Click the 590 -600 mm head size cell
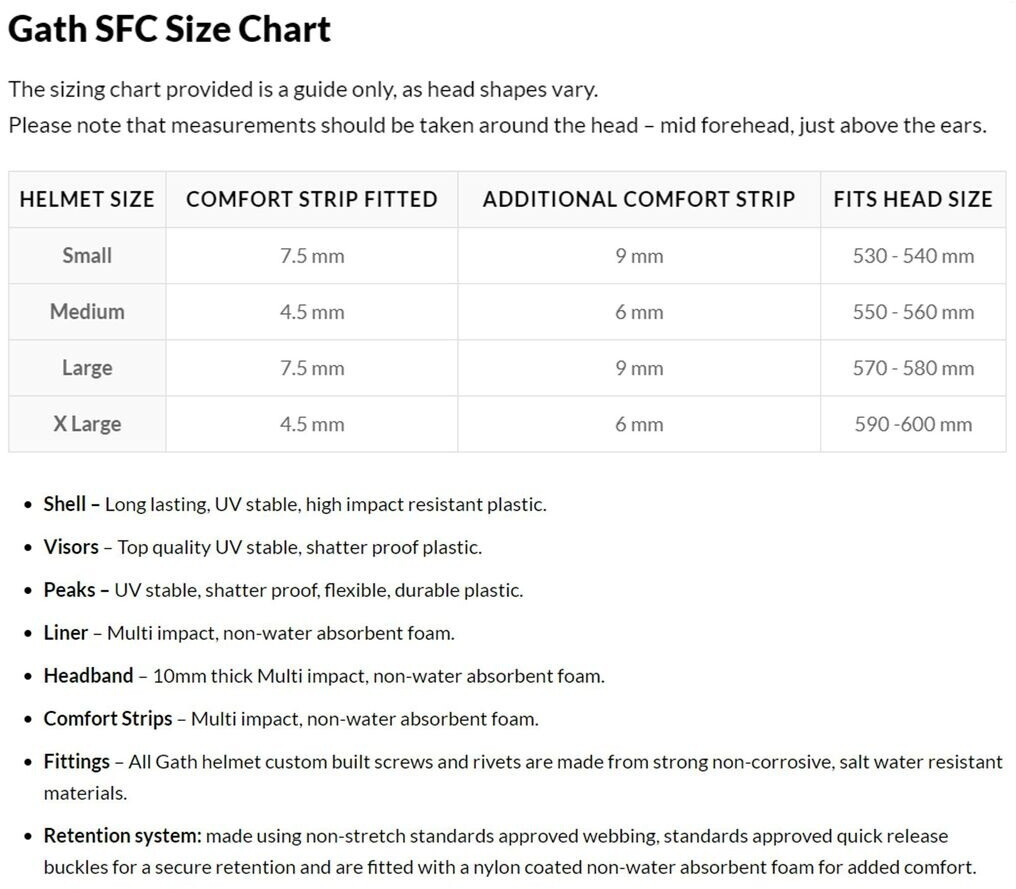This screenshot has width=1016, height=889. tap(913, 424)
